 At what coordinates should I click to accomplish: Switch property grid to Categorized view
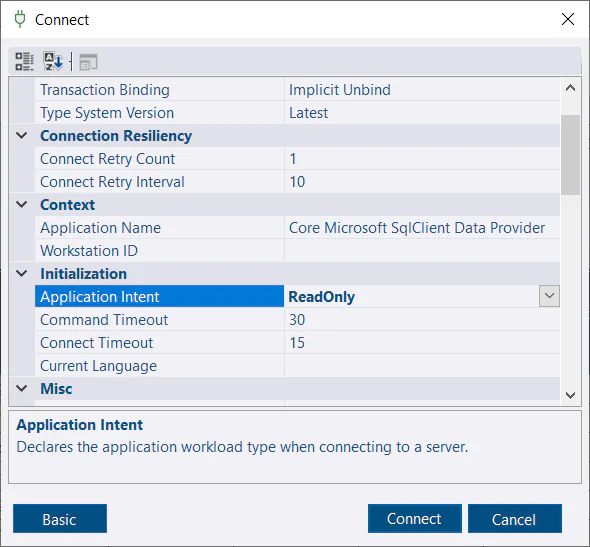(24, 62)
